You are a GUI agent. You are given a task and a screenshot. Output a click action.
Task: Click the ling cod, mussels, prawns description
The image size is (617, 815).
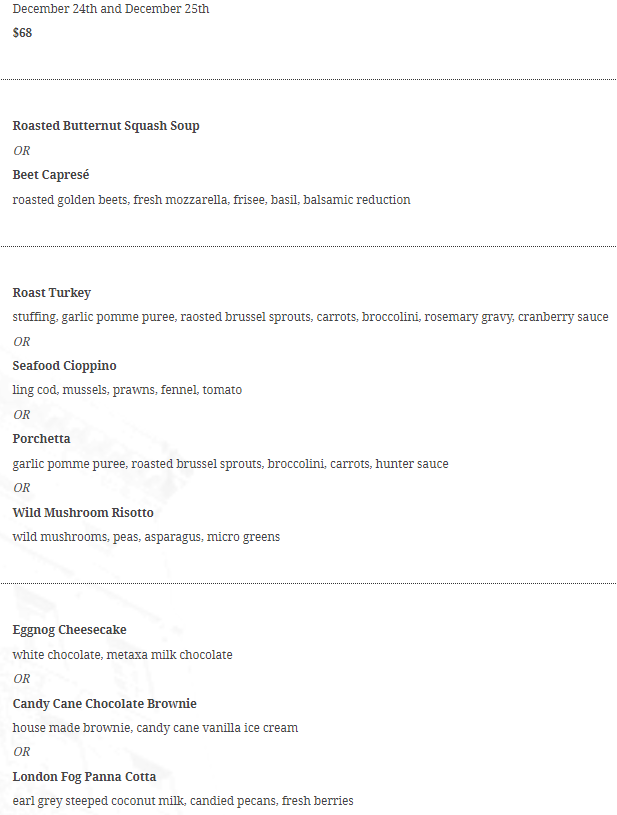[x=127, y=390]
